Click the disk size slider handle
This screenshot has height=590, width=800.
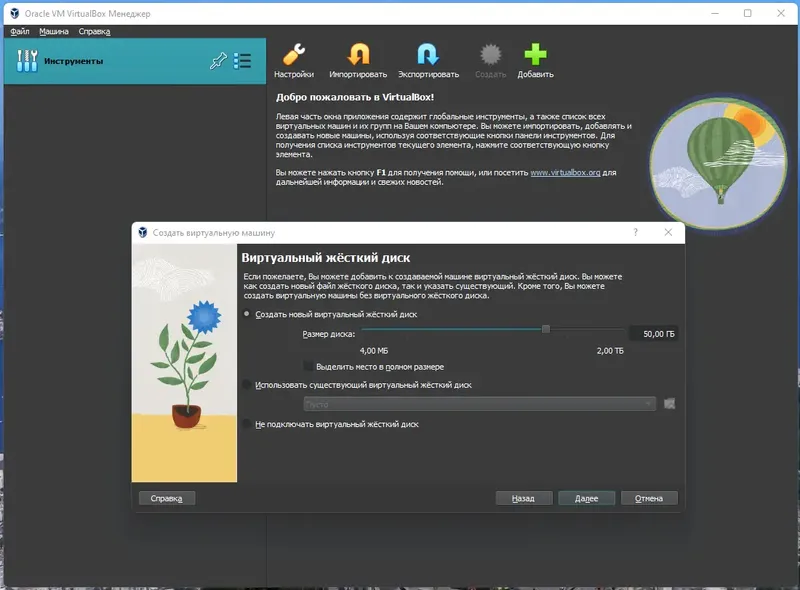[546, 329]
